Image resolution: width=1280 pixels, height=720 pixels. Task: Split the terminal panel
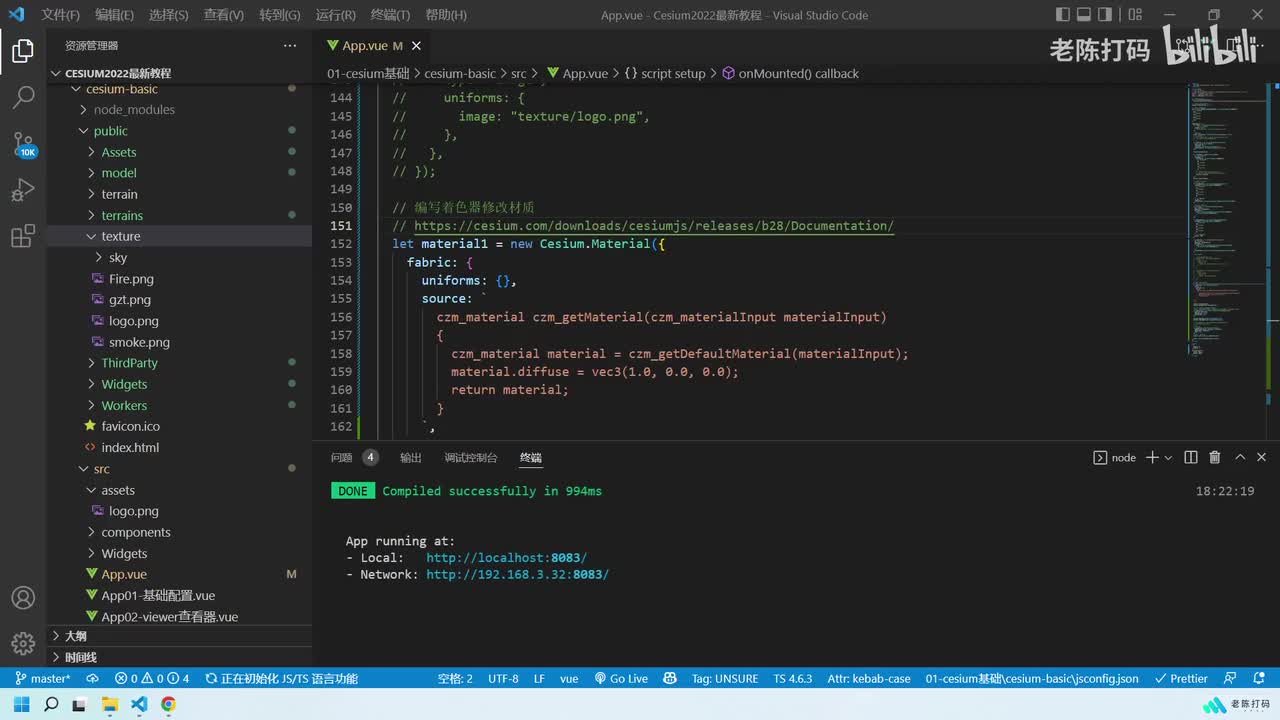1191,457
